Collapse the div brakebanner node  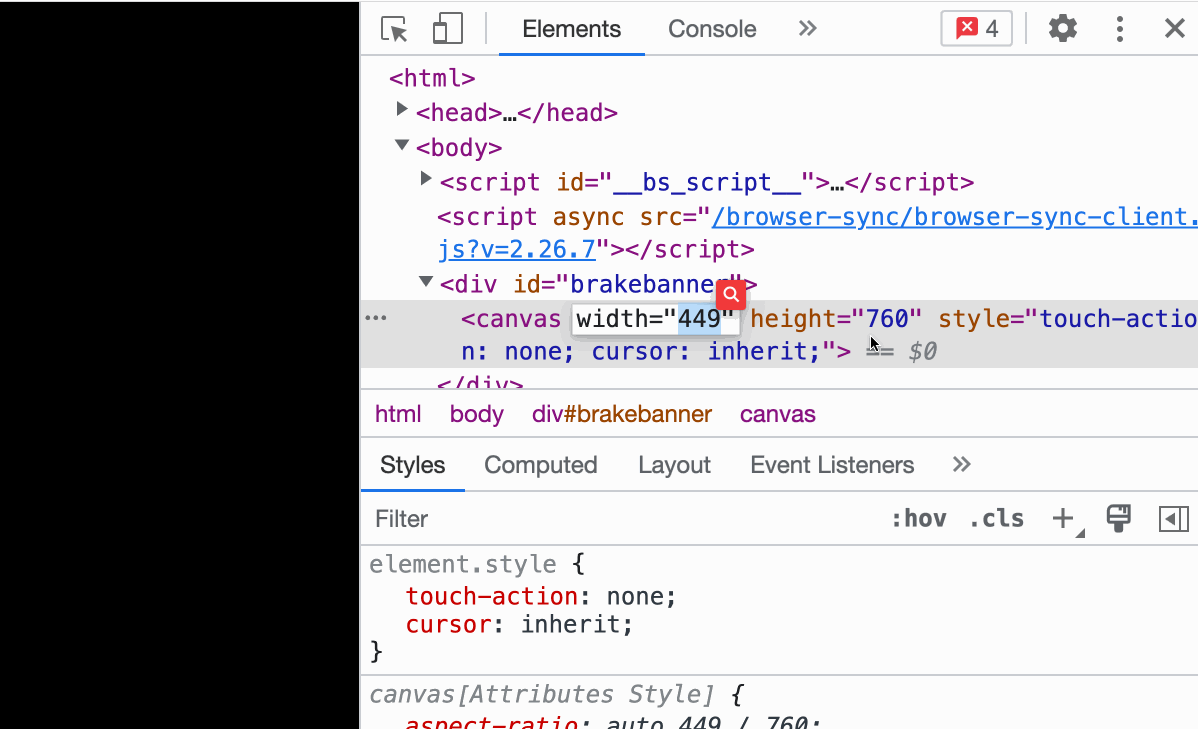(x=426, y=281)
